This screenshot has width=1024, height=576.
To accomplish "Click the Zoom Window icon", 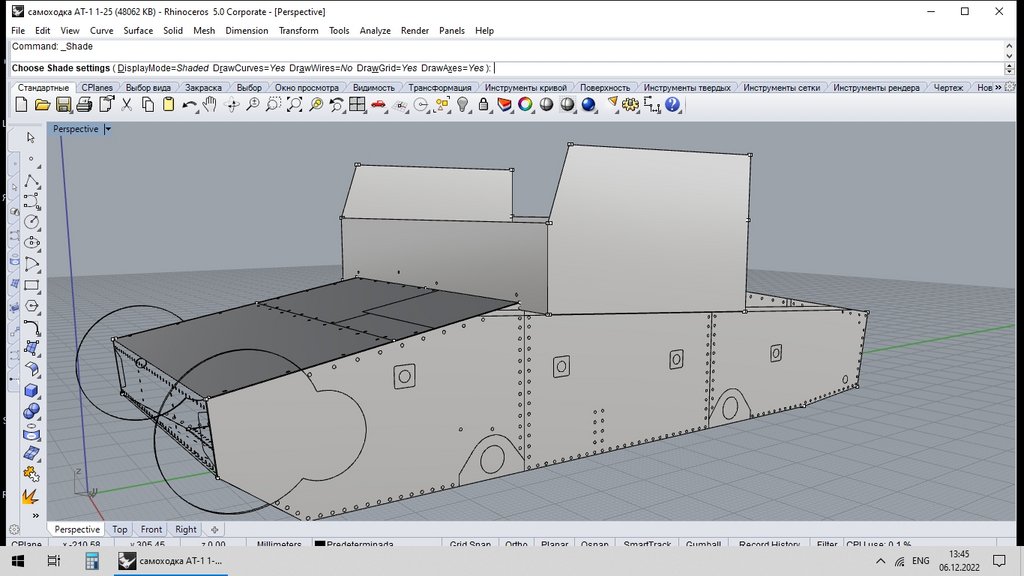I will pos(274,104).
